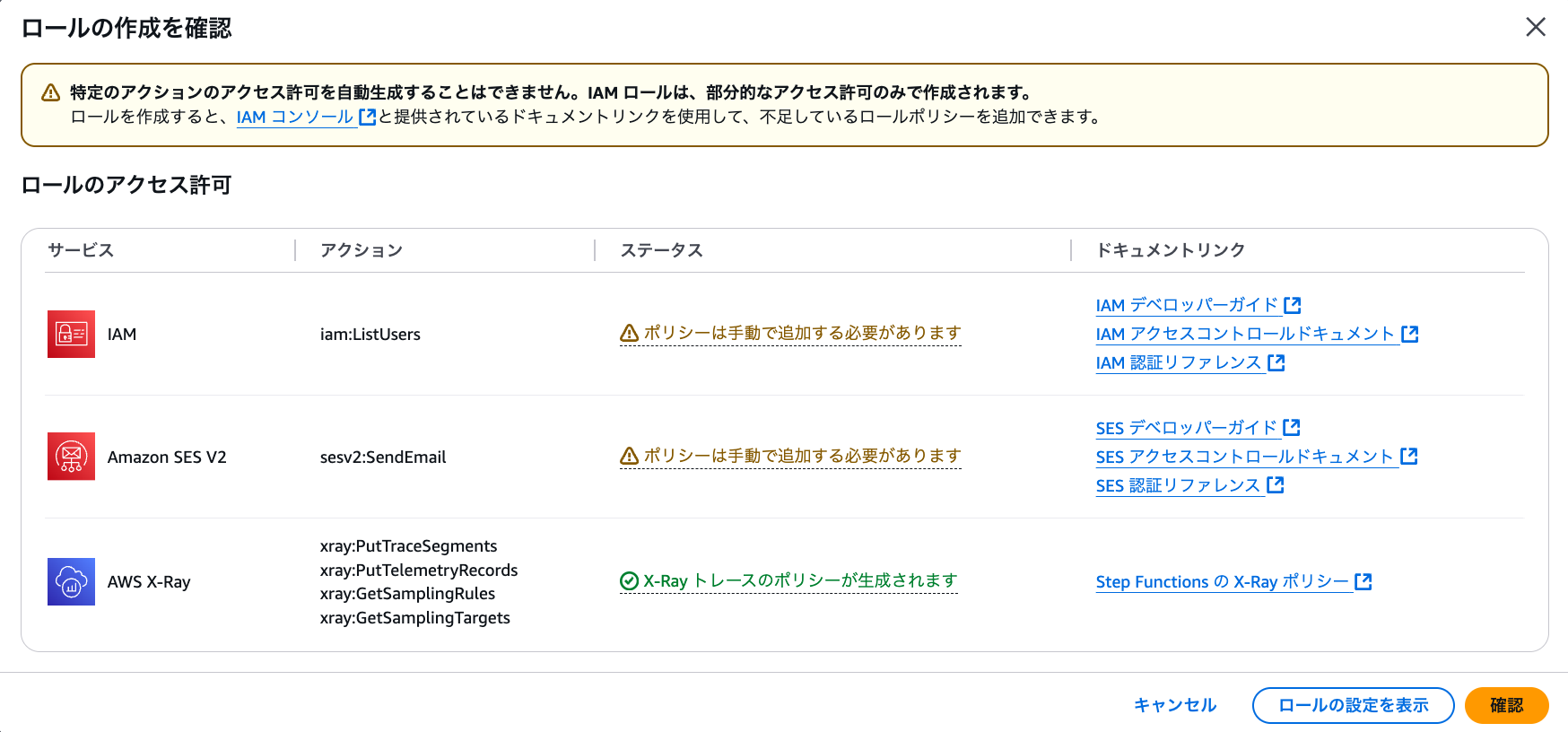Viewport: 1568px width, 732px height.
Task: Click external icon beside IAM アクセスコントロールドキュメント
Action: 1410,334
